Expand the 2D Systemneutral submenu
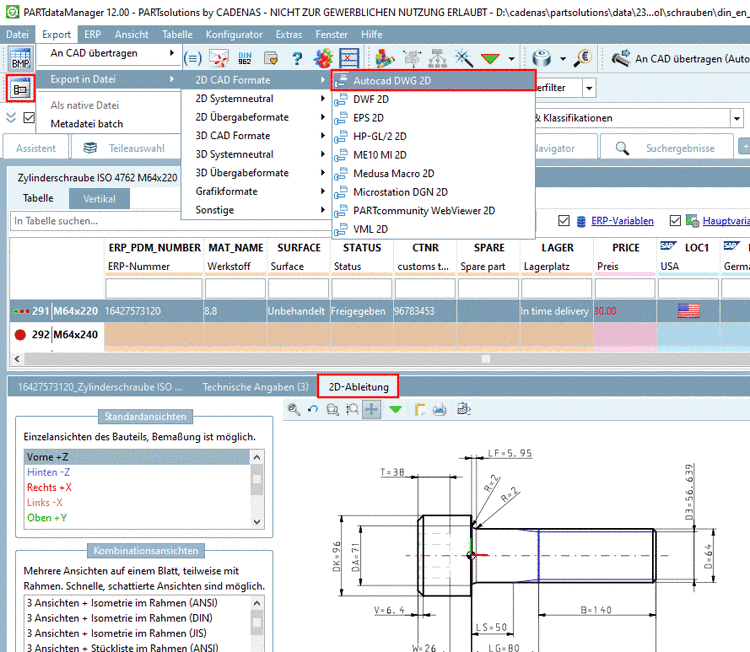 (256, 99)
